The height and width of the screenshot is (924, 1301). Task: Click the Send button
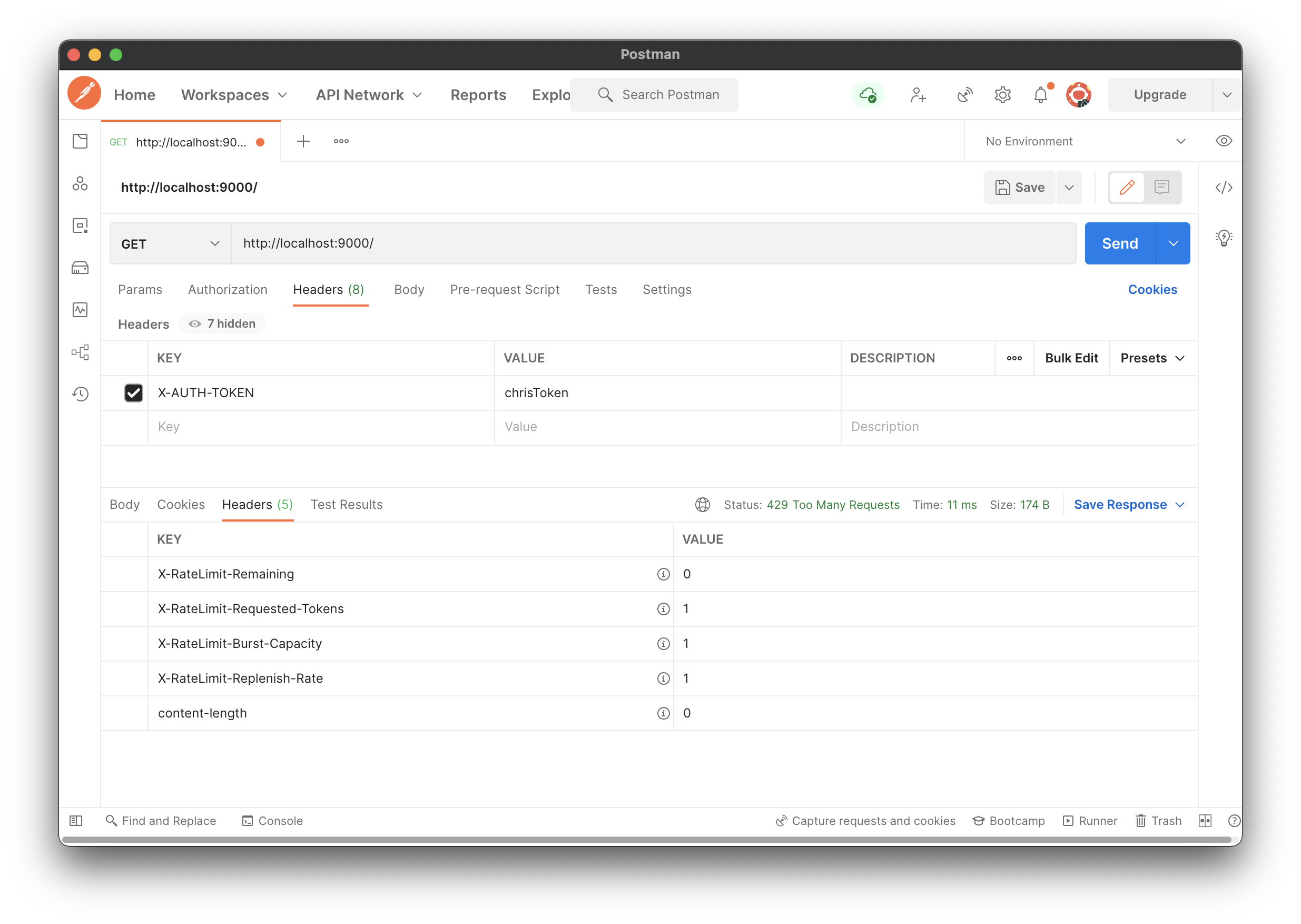(x=1119, y=243)
